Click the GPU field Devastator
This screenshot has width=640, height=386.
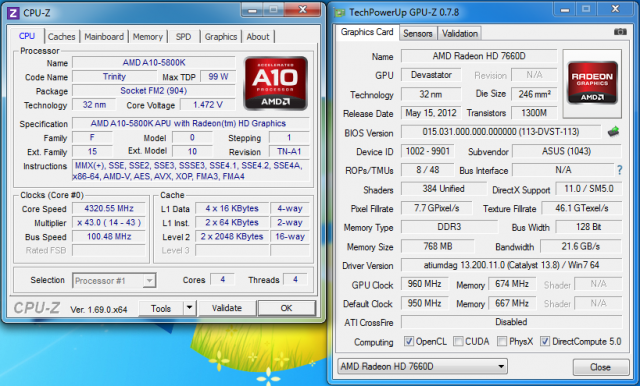pyautogui.click(x=431, y=75)
